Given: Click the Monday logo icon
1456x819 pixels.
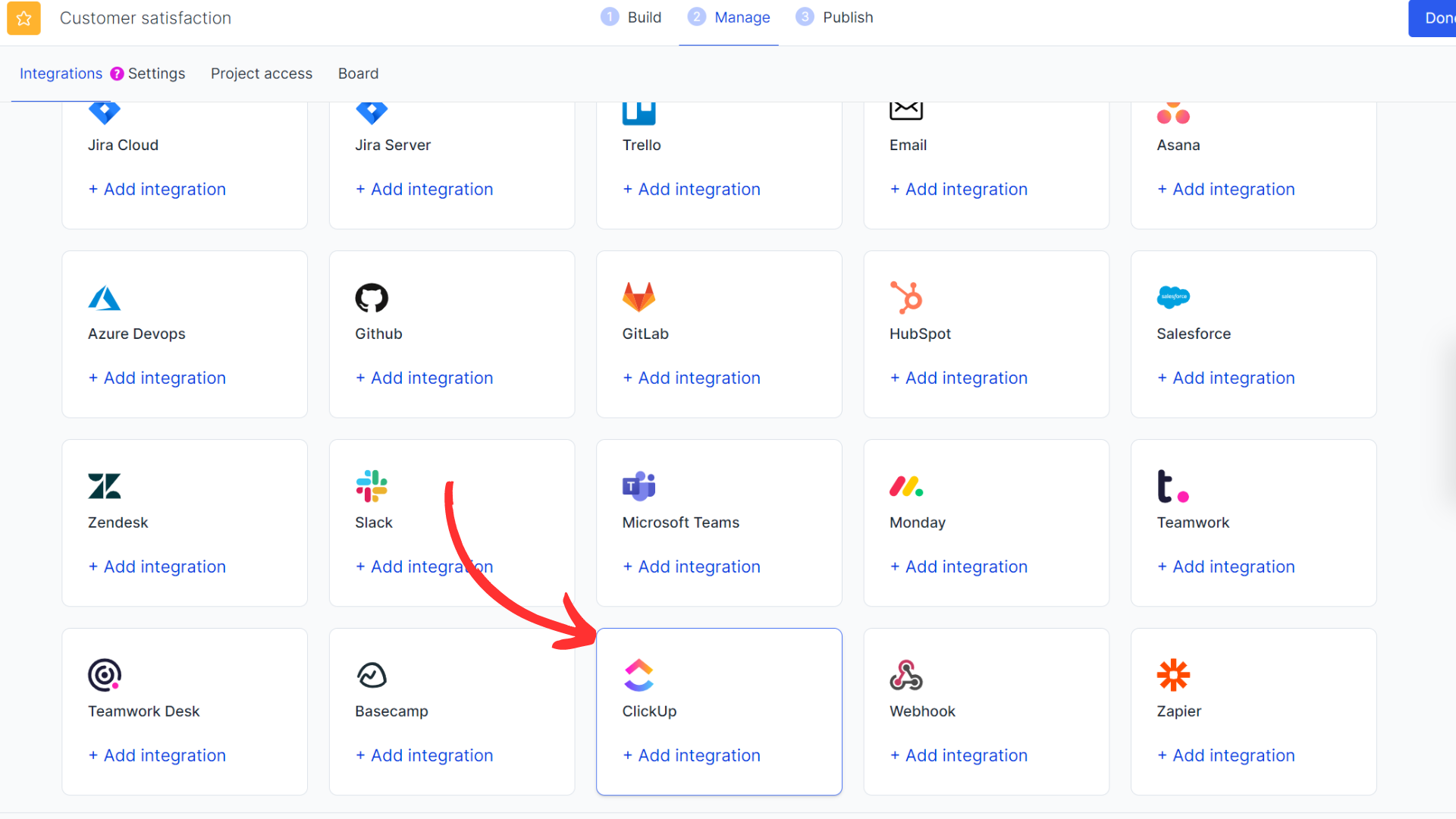Looking at the screenshot, I should click(906, 486).
